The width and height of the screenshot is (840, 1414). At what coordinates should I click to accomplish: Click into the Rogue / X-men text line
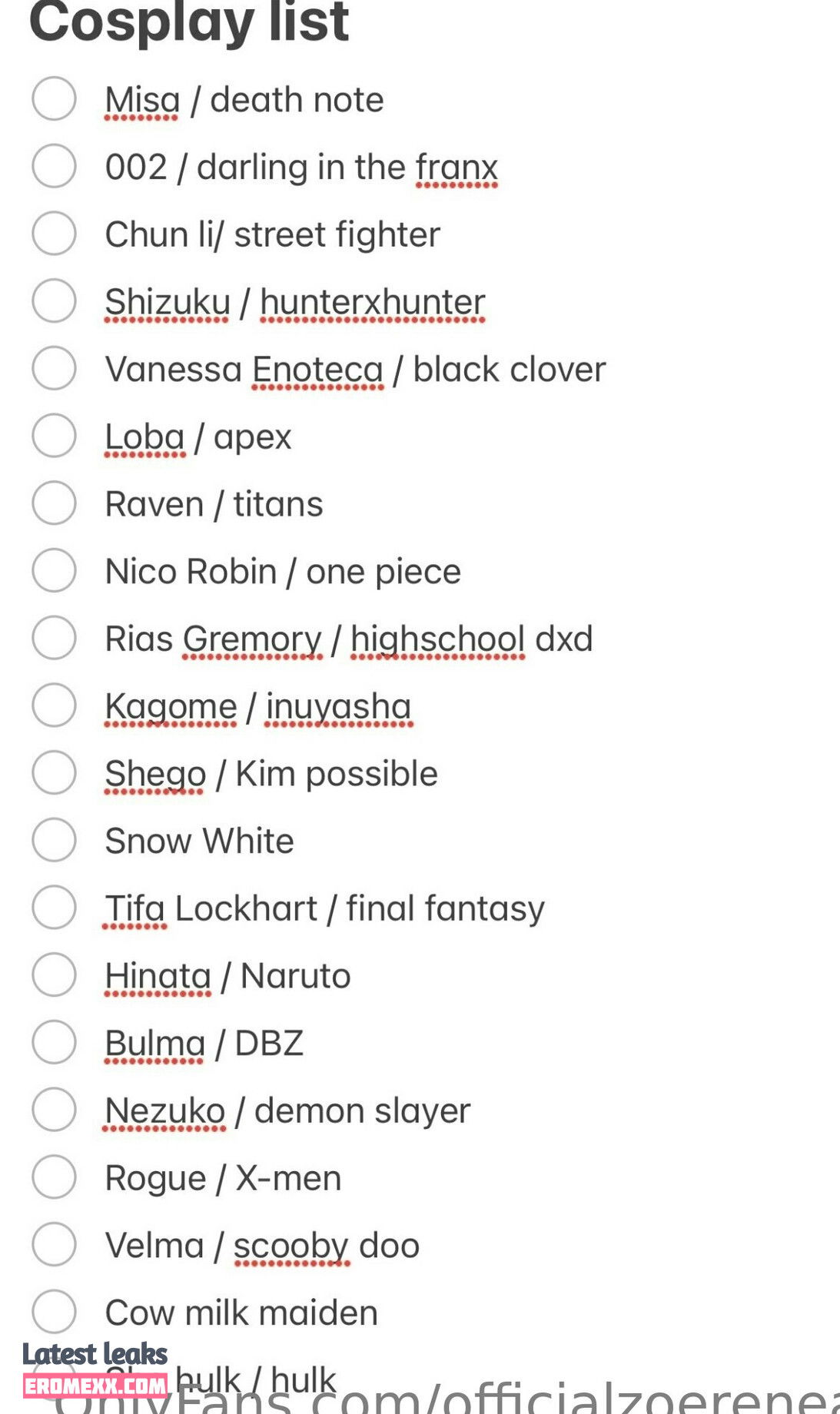(223, 1178)
